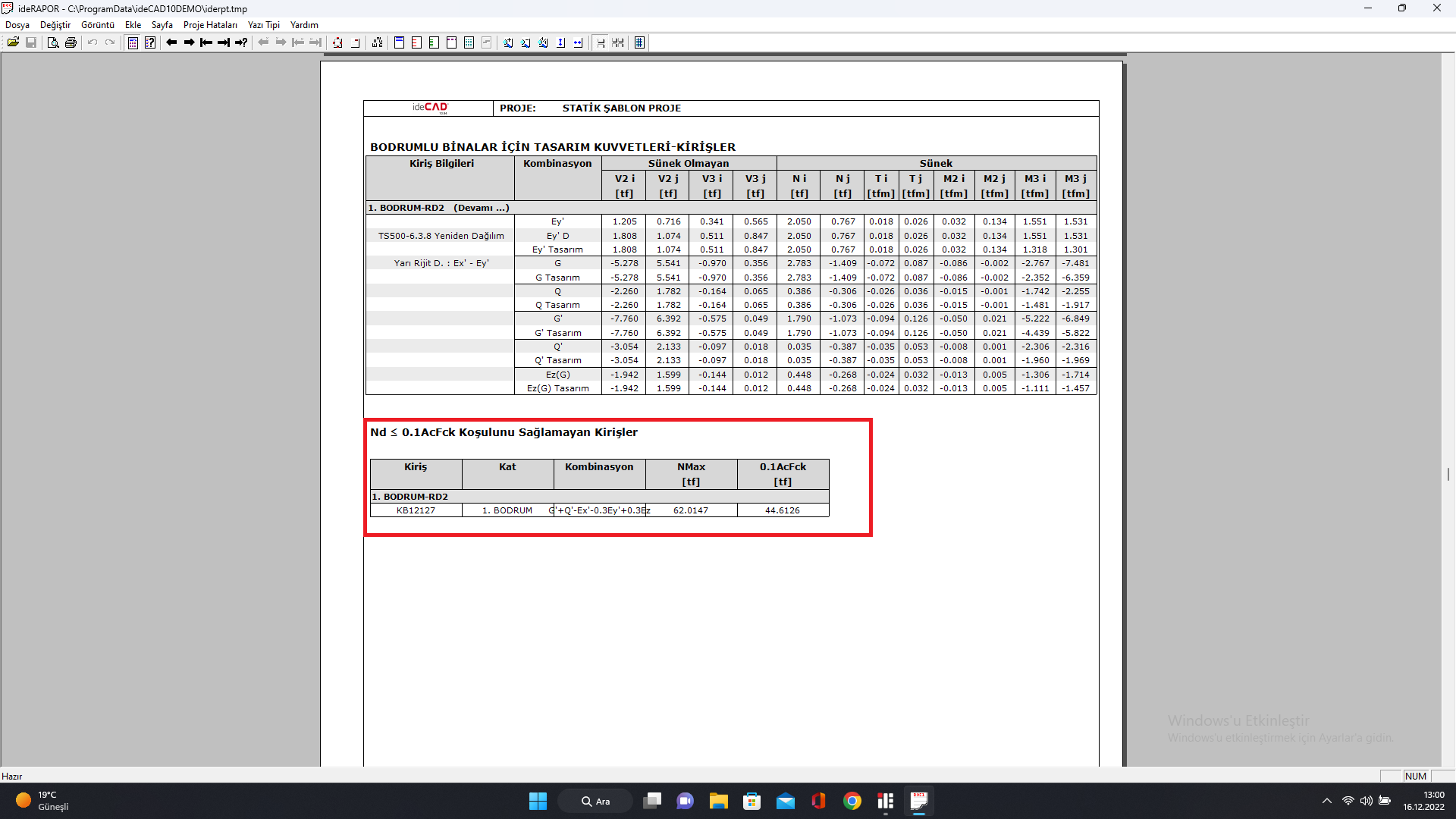Click the blue header page layout icon

click(x=399, y=42)
